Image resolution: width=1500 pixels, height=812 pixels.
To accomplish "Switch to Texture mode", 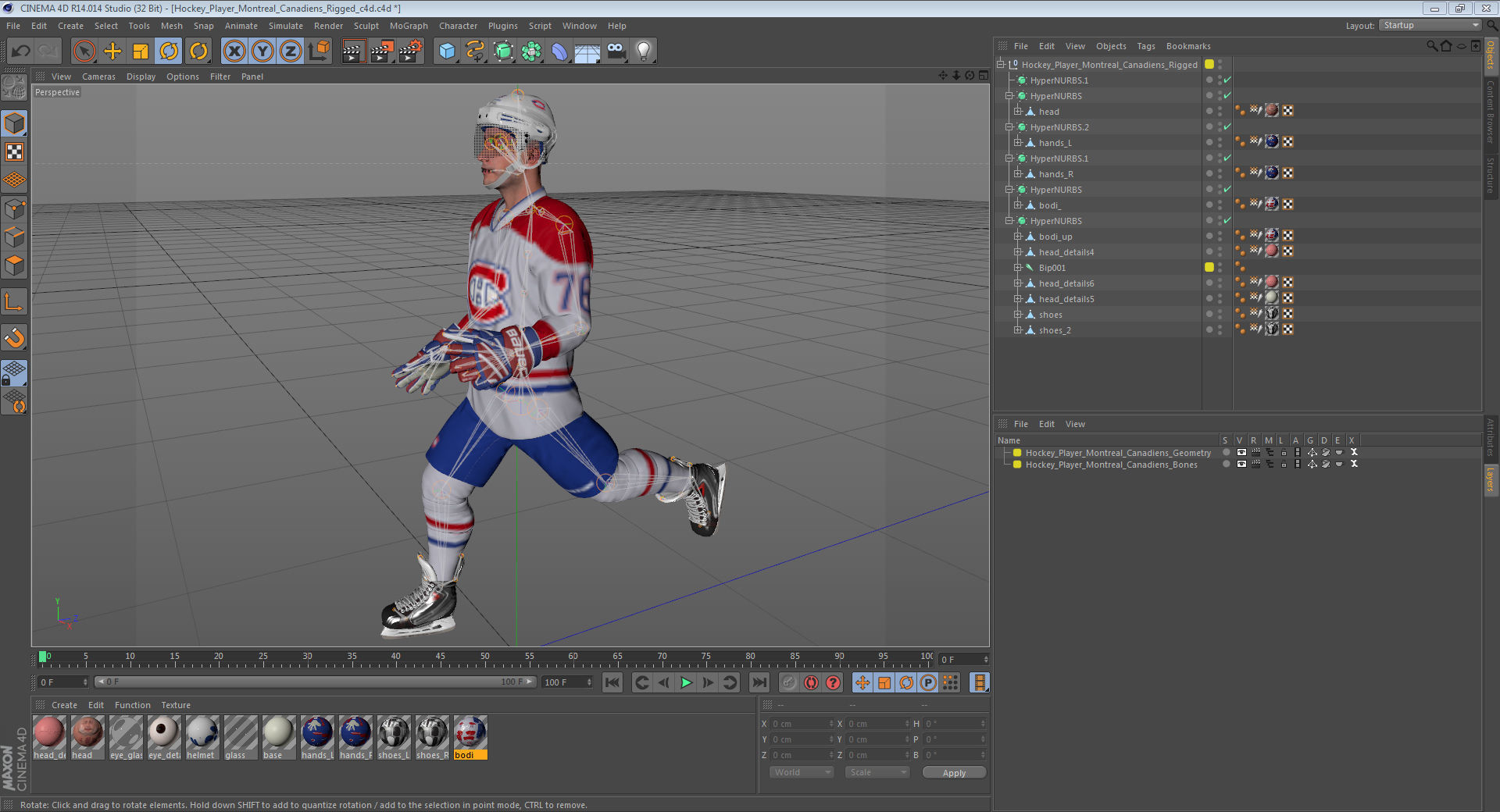I will click(14, 151).
